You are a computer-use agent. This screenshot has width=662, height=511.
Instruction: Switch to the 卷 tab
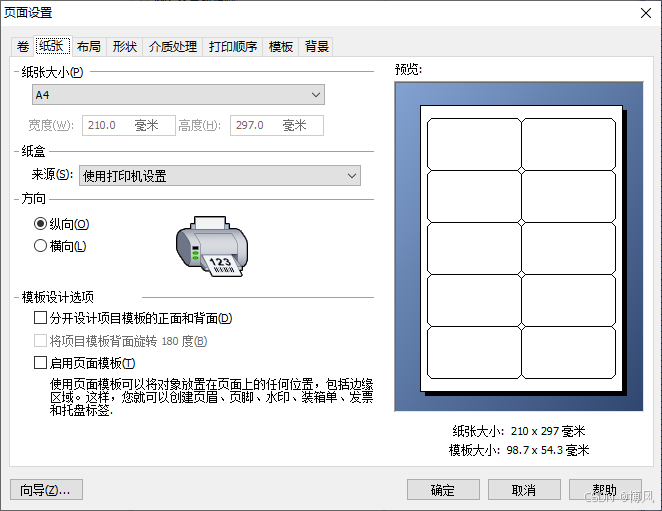coord(23,46)
